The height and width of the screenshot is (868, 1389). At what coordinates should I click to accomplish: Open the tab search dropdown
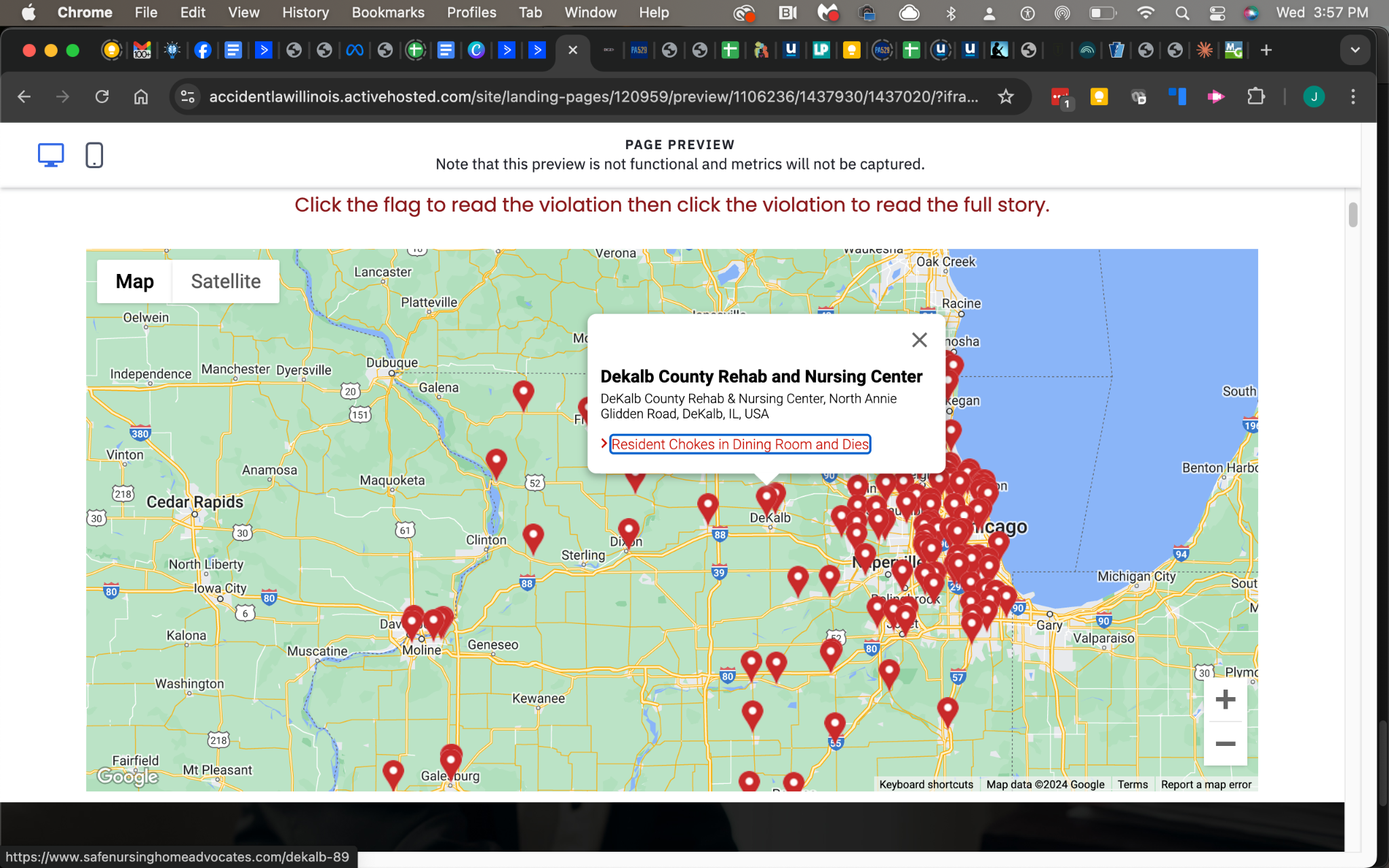click(x=1355, y=50)
